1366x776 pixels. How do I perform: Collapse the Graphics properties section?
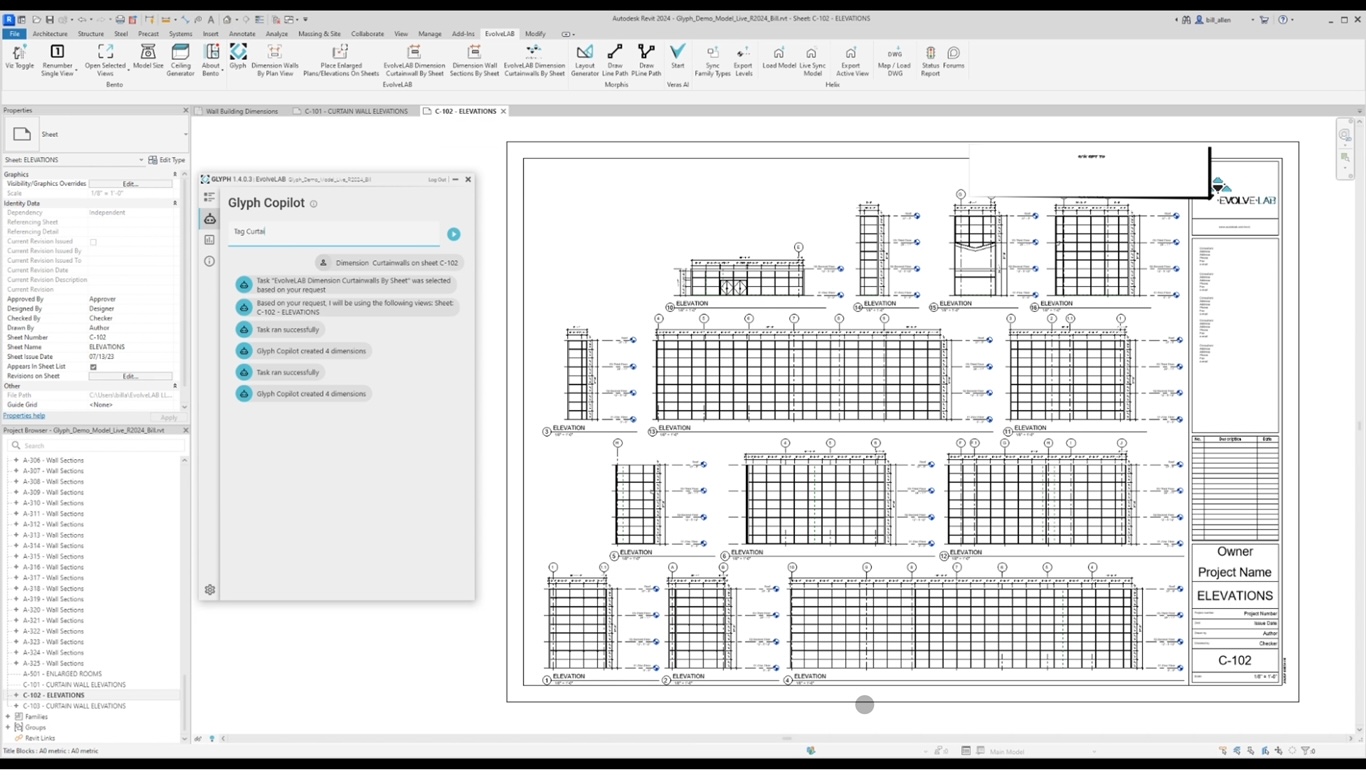[175, 175]
